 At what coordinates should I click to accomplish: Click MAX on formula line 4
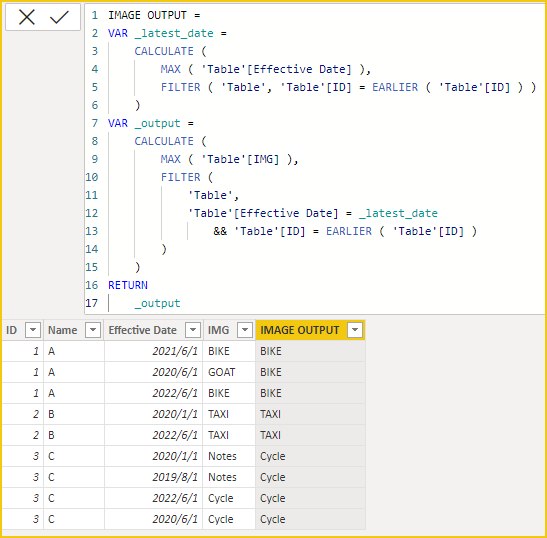(171, 69)
